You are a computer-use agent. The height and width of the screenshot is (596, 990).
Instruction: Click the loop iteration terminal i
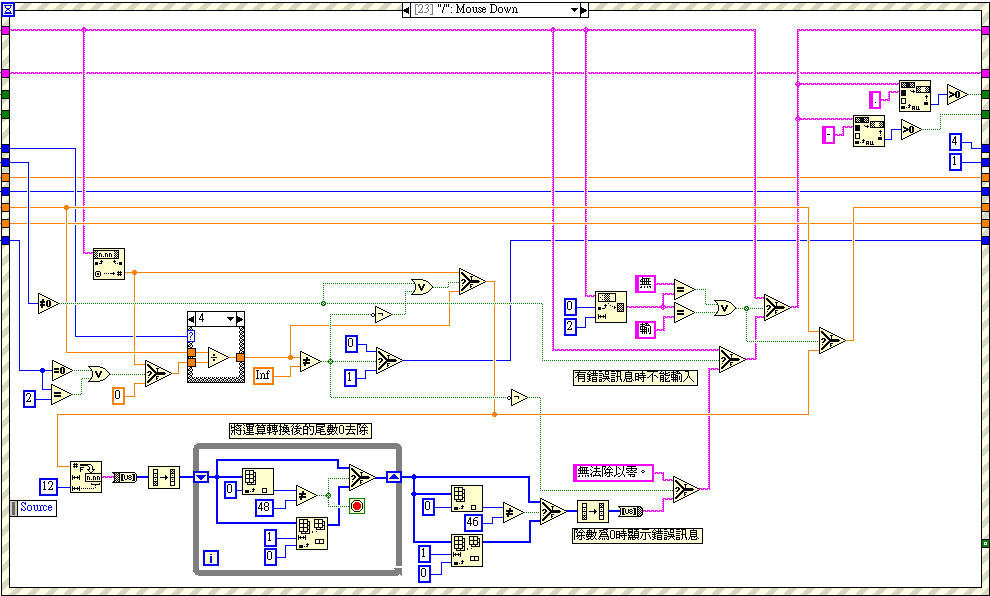click(210, 557)
